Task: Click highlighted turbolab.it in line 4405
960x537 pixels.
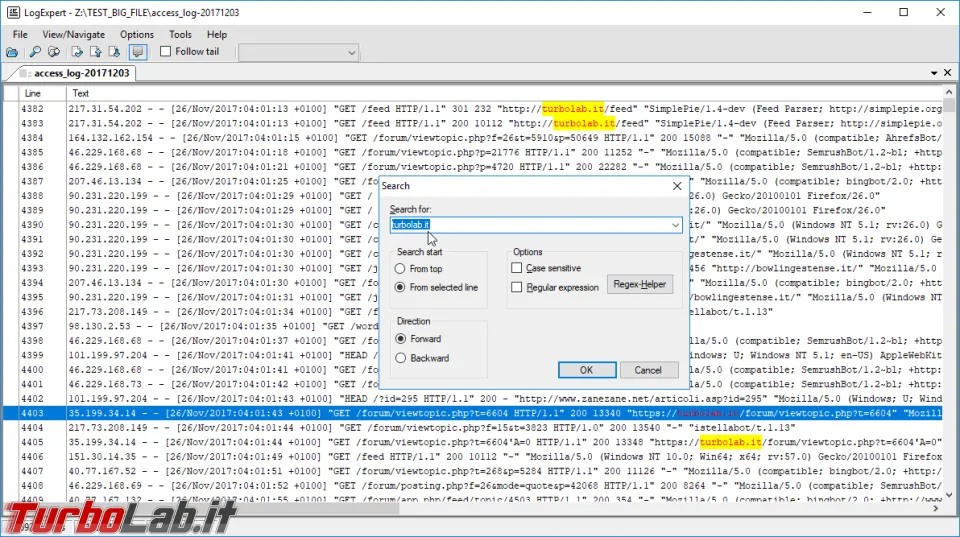Action: coord(730,442)
